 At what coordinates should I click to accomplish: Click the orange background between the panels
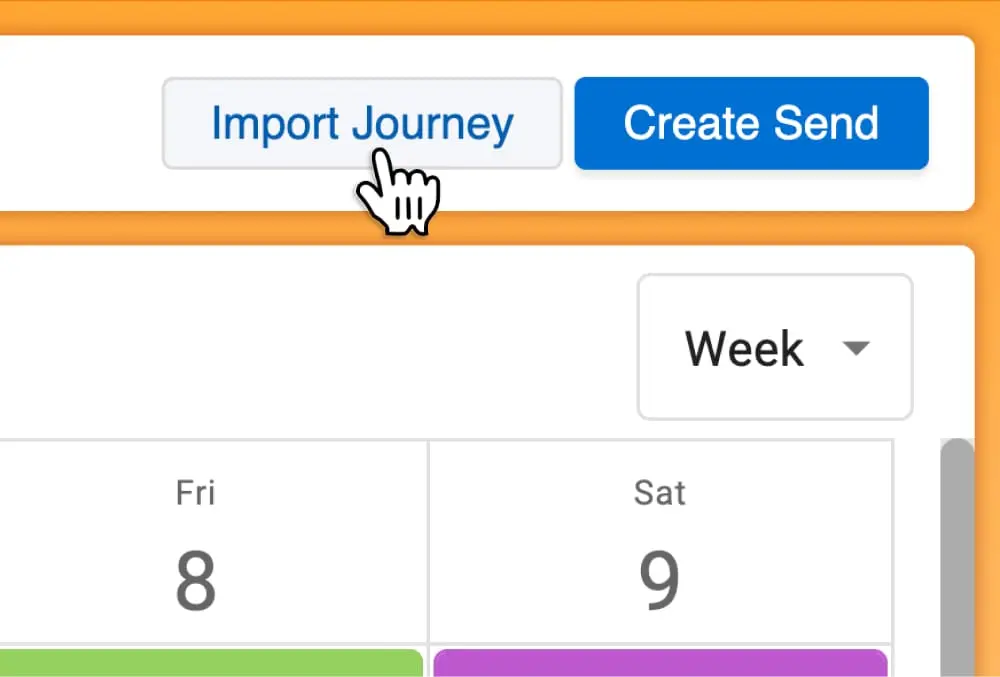[x=500, y=228]
